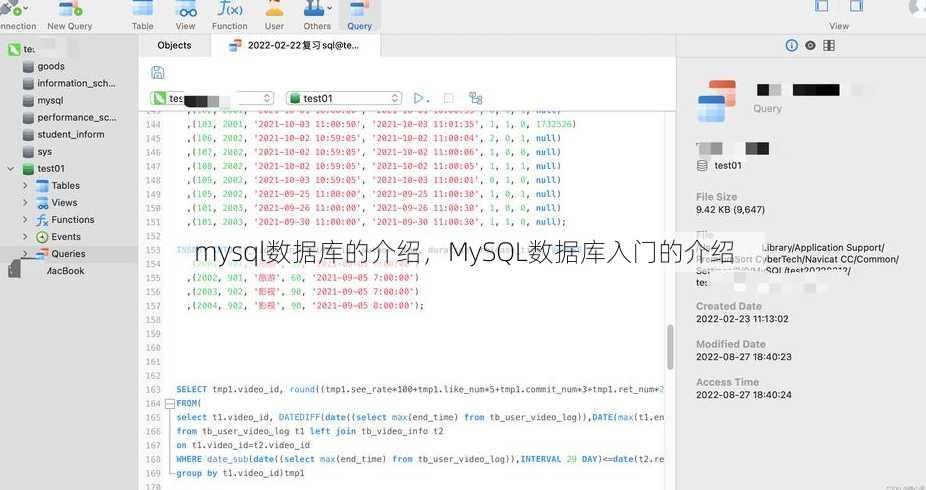Select the Query toolbar button

pos(360,16)
